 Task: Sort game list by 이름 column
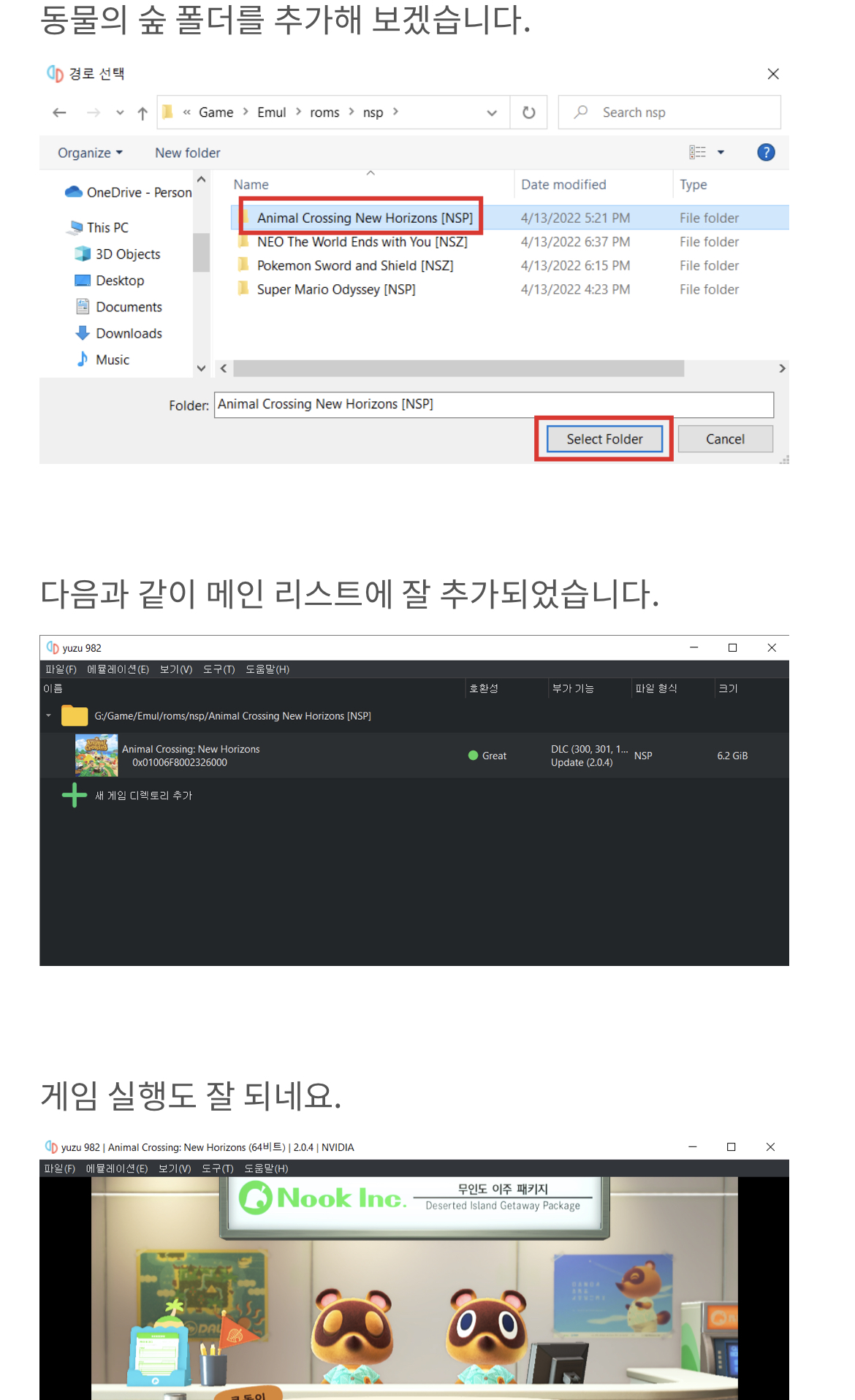tap(53, 688)
